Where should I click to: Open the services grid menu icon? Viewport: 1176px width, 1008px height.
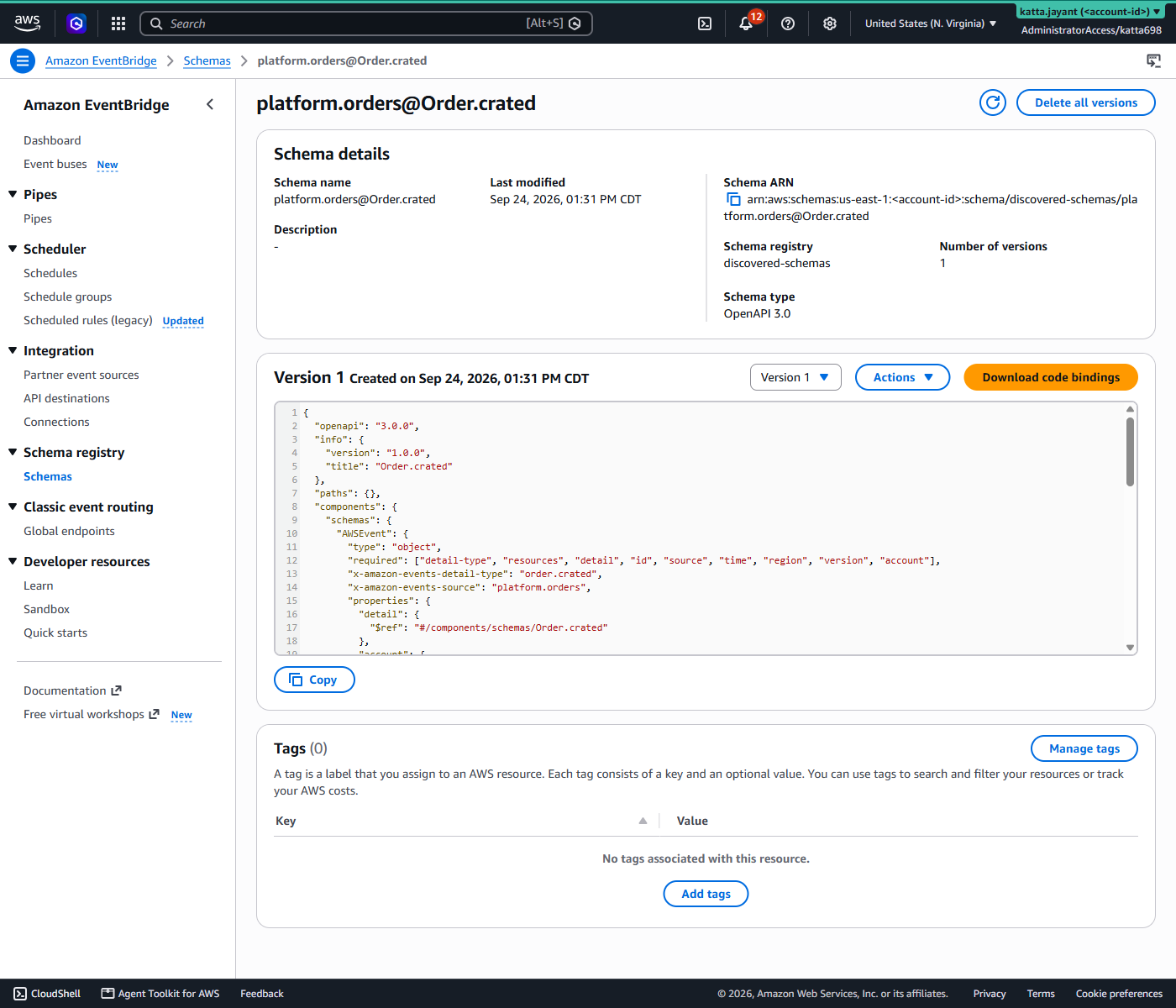coord(118,24)
